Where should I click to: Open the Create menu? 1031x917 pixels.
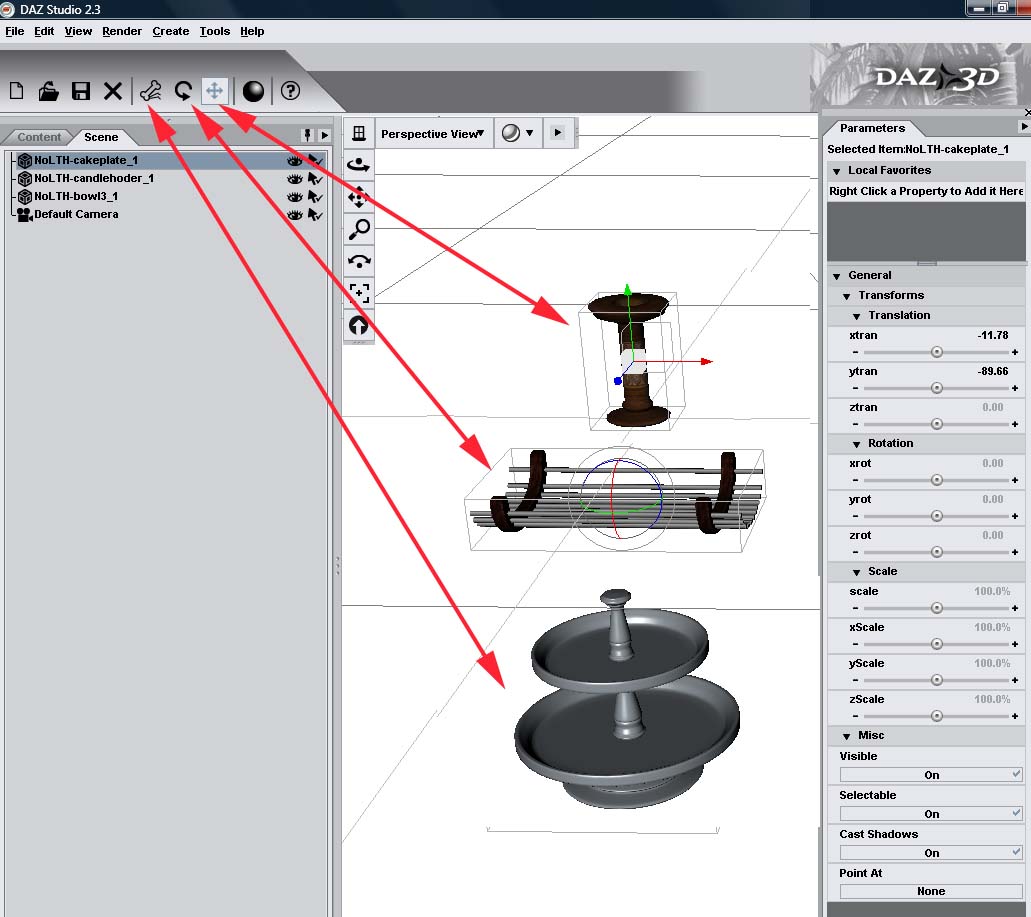(170, 32)
